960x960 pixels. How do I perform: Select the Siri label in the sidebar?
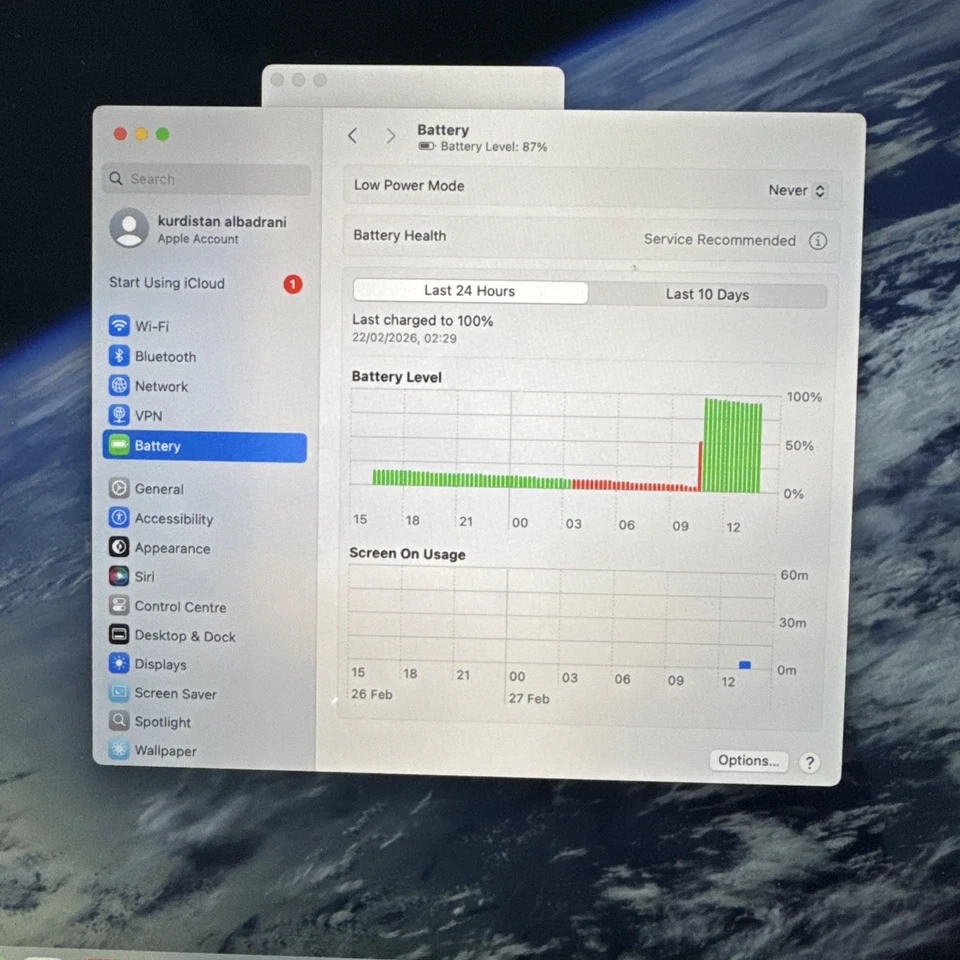[x=144, y=577]
